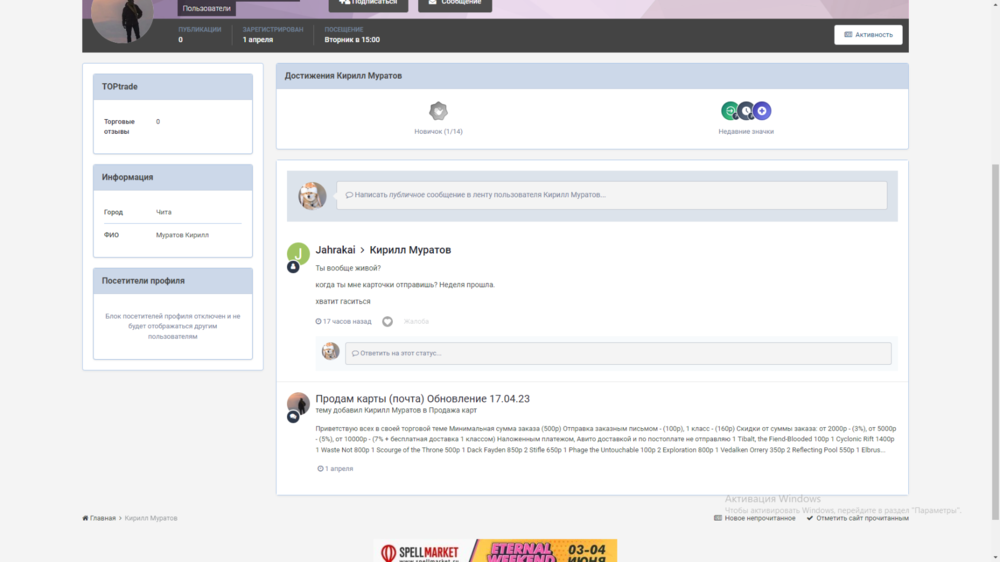Click the Сообщение message button
This screenshot has height=562, width=1000.
point(455,4)
